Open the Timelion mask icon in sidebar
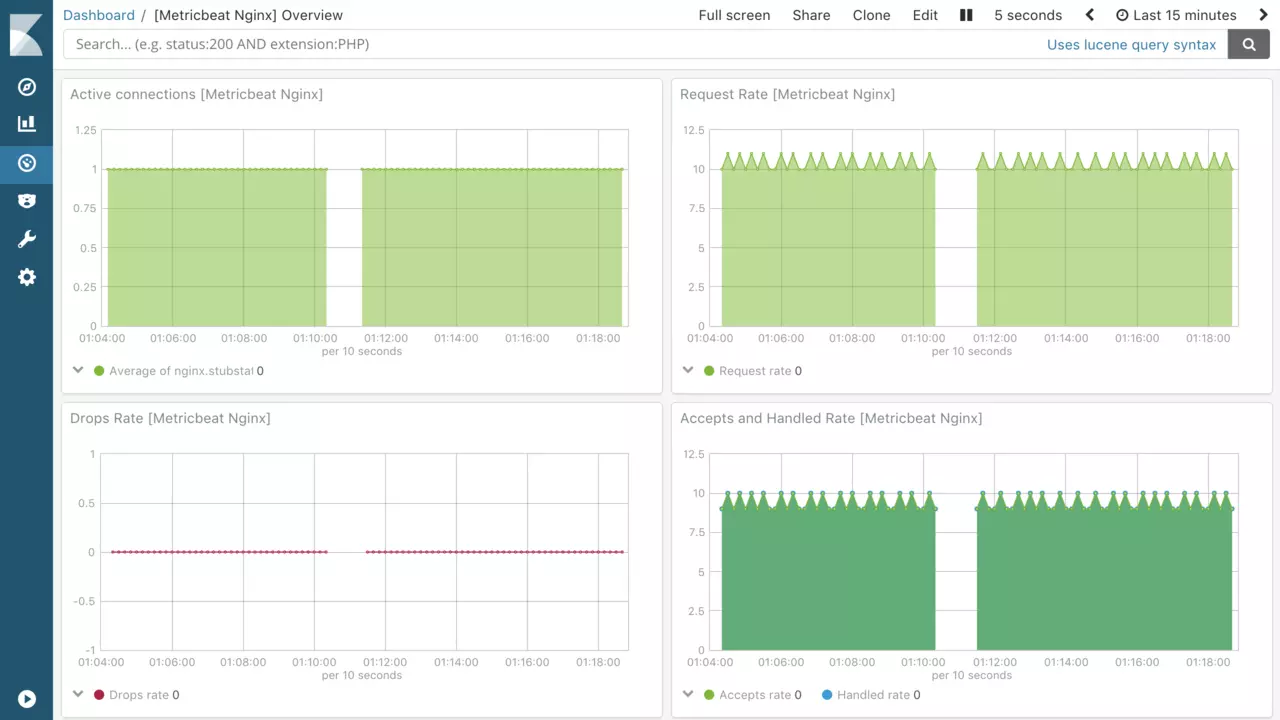Viewport: 1280px width, 720px height. coord(27,201)
